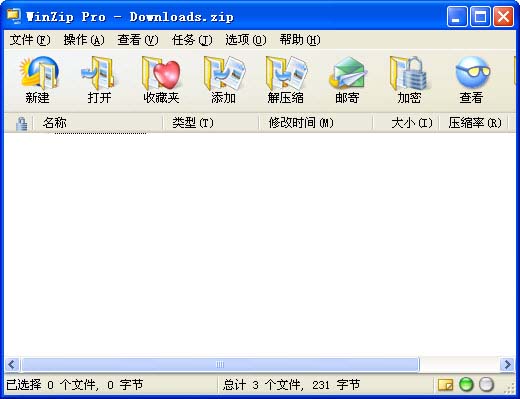520x399 pixels.
Task: Click the yellow folder status bar icon
Action: pos(445,385)
